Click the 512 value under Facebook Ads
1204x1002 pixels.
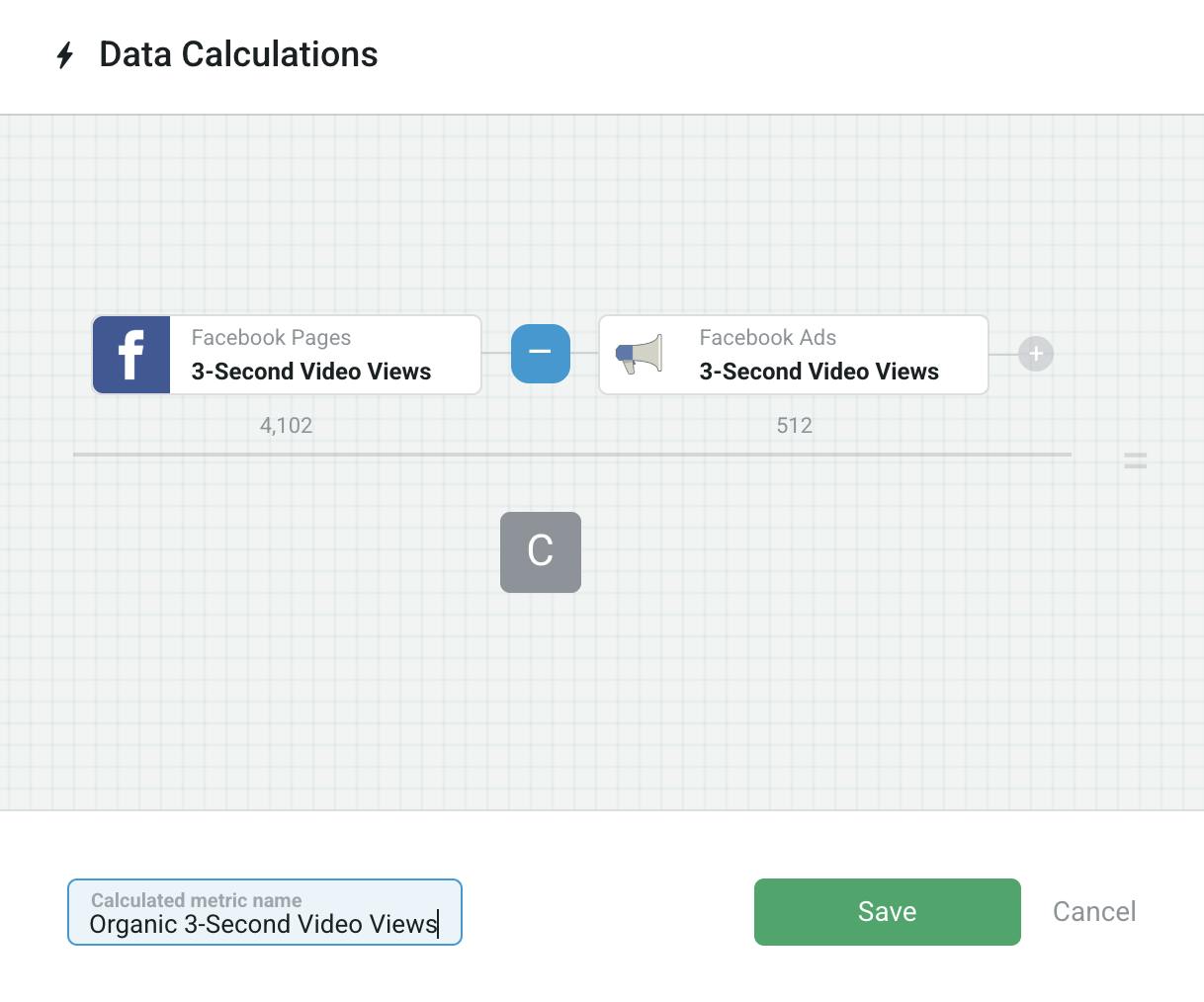(794, 426)
